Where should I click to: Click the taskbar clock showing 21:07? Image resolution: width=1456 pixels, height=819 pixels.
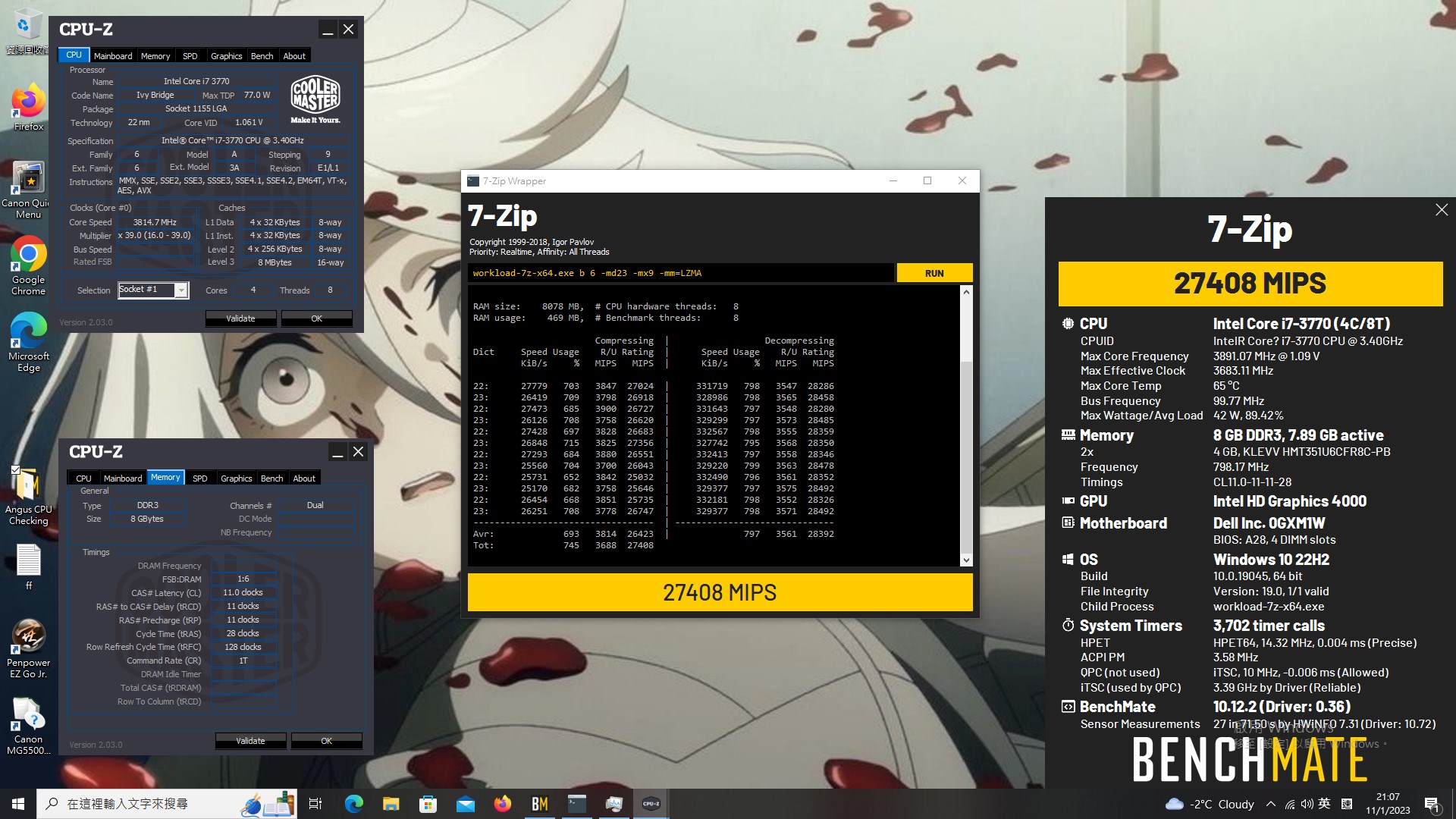pos(1388,804)
